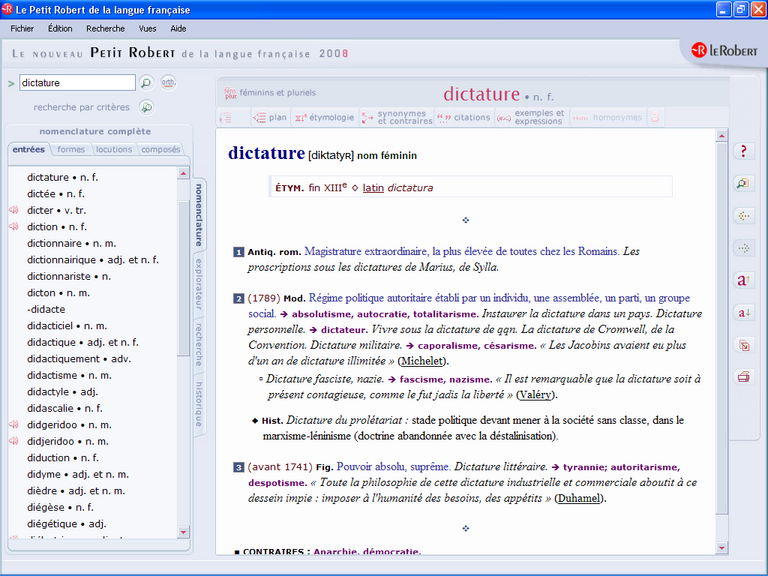Play pronunciation sound for didjeridoo
This screenshot has height=576, width=768.
click(14, 441)
